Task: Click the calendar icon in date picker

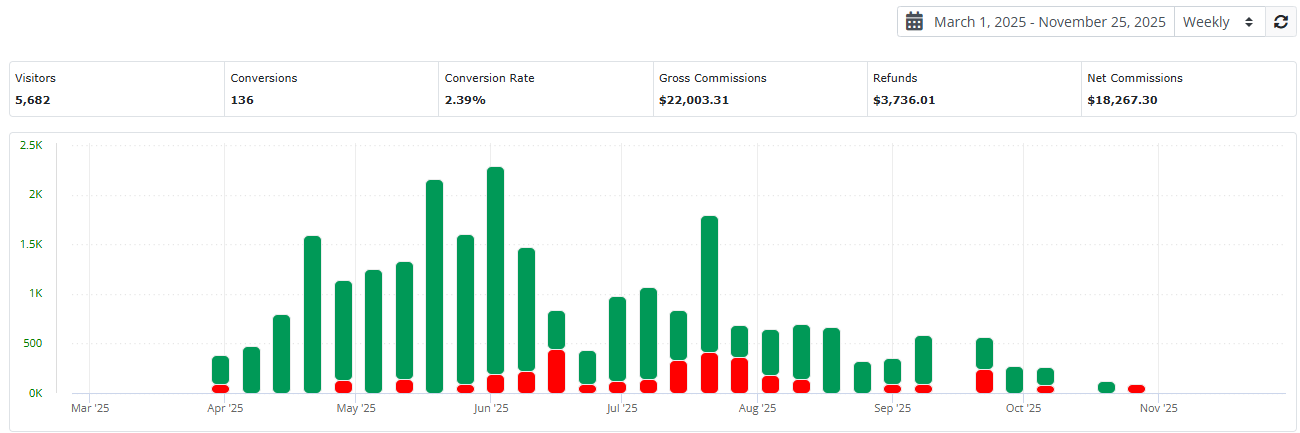Action: pyautogui.click(x=914, y=22)
